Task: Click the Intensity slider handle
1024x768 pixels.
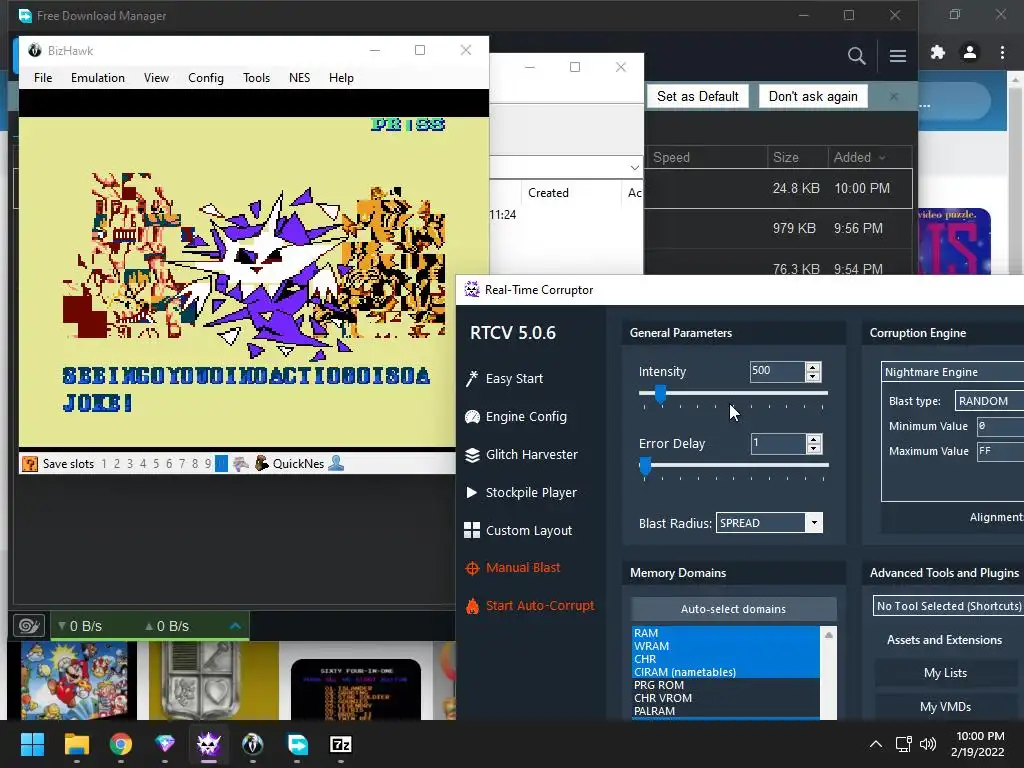Action: click(x=660, y=393)
